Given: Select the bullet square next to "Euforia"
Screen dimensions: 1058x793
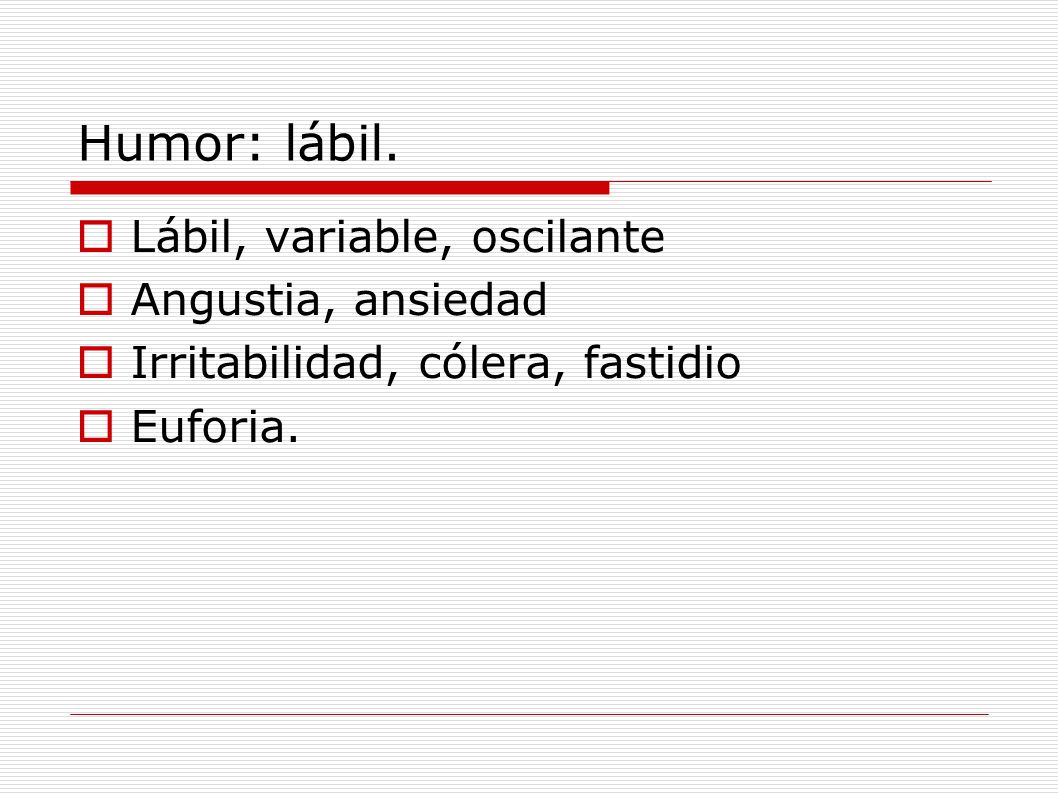Looking at the screenshot, I should click(x=96, y=426).
